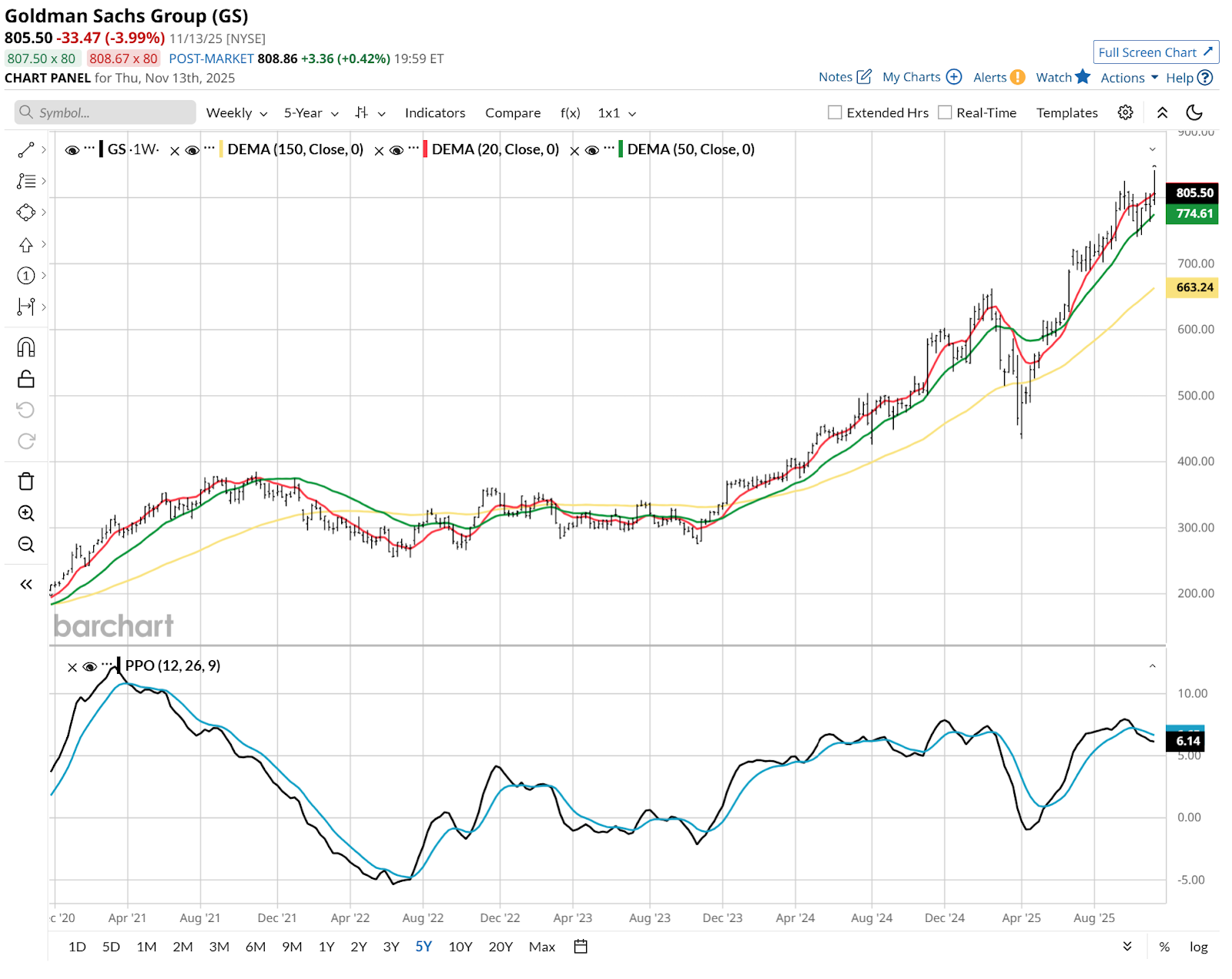1232x979 pixels.
Task: Select the 6M time range
Action: [256, 947]
